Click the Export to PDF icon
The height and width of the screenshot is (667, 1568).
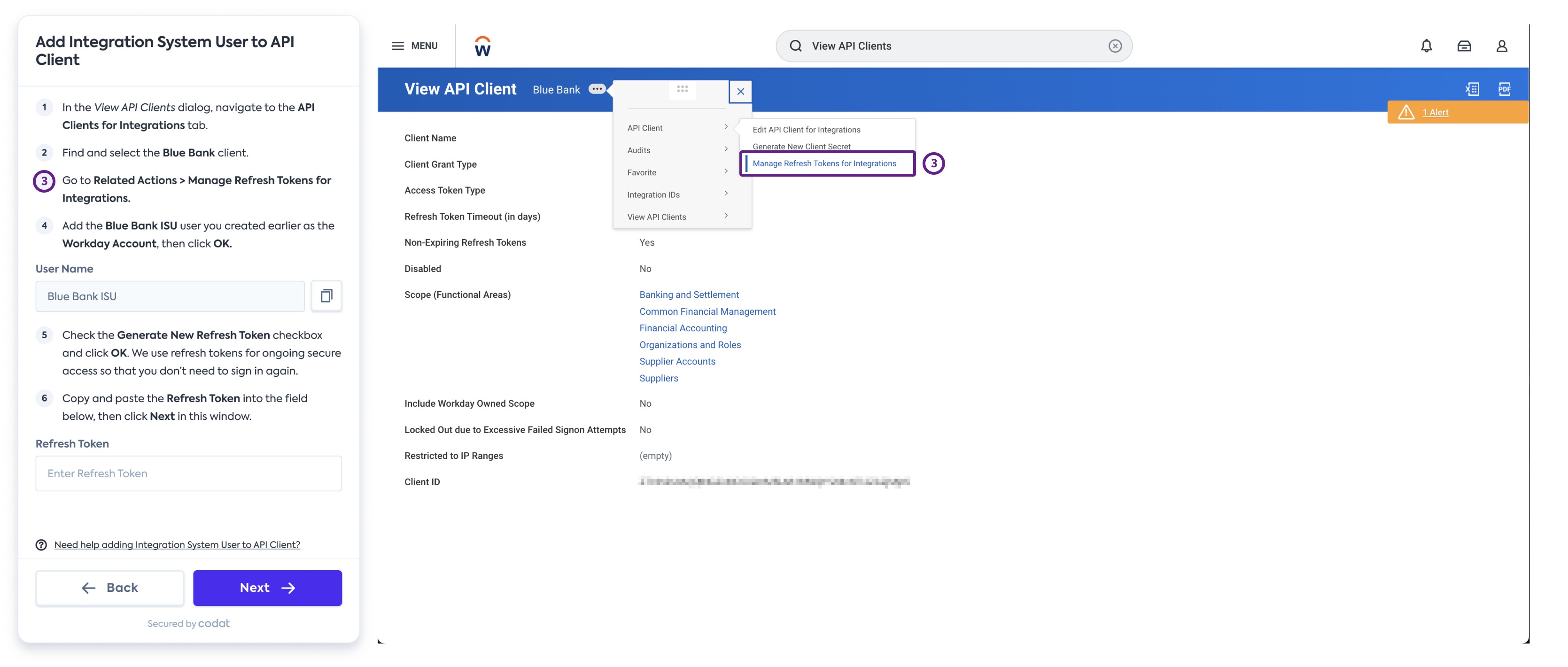[1505, 89]
